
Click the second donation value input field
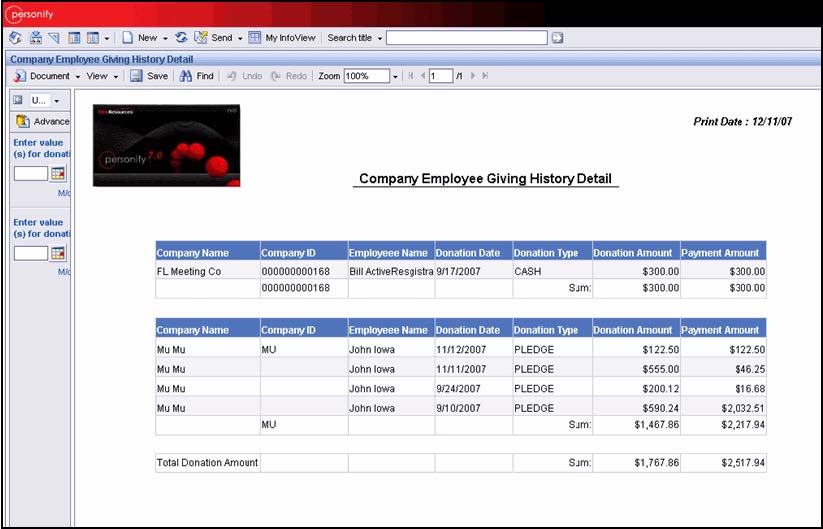[30, 253]
